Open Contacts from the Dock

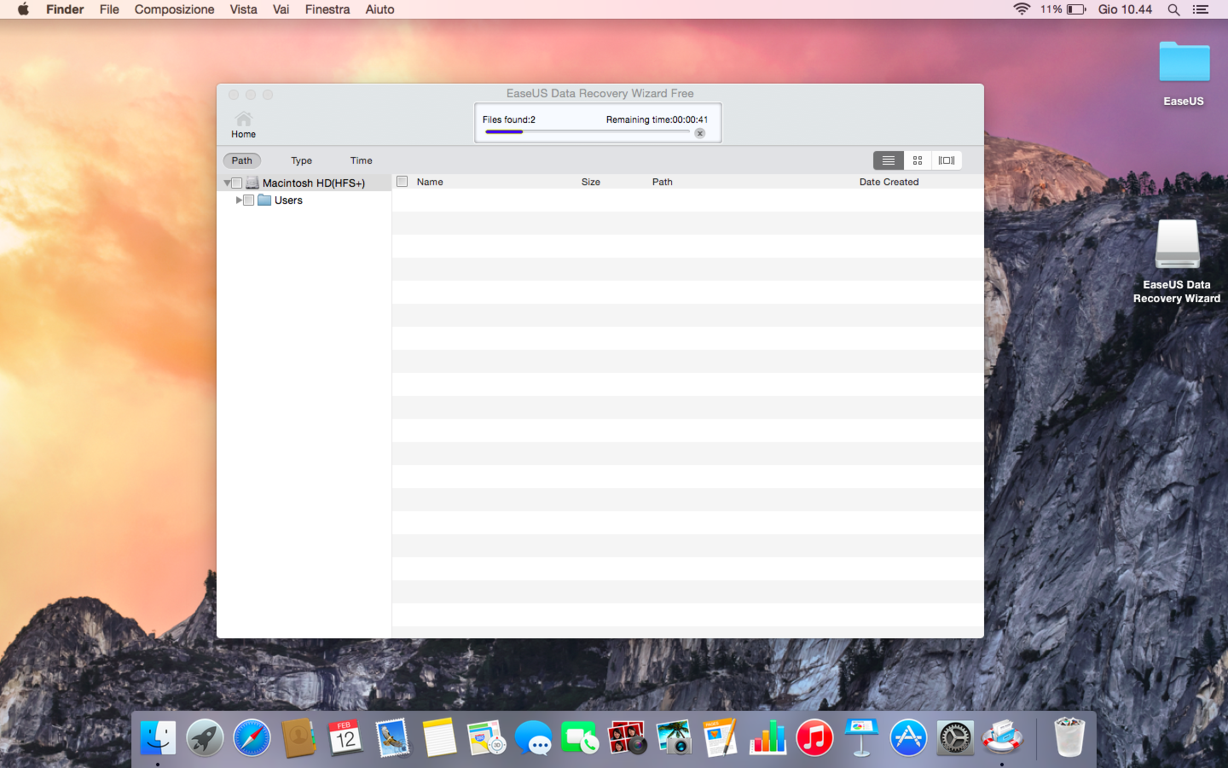click(298, 738)
